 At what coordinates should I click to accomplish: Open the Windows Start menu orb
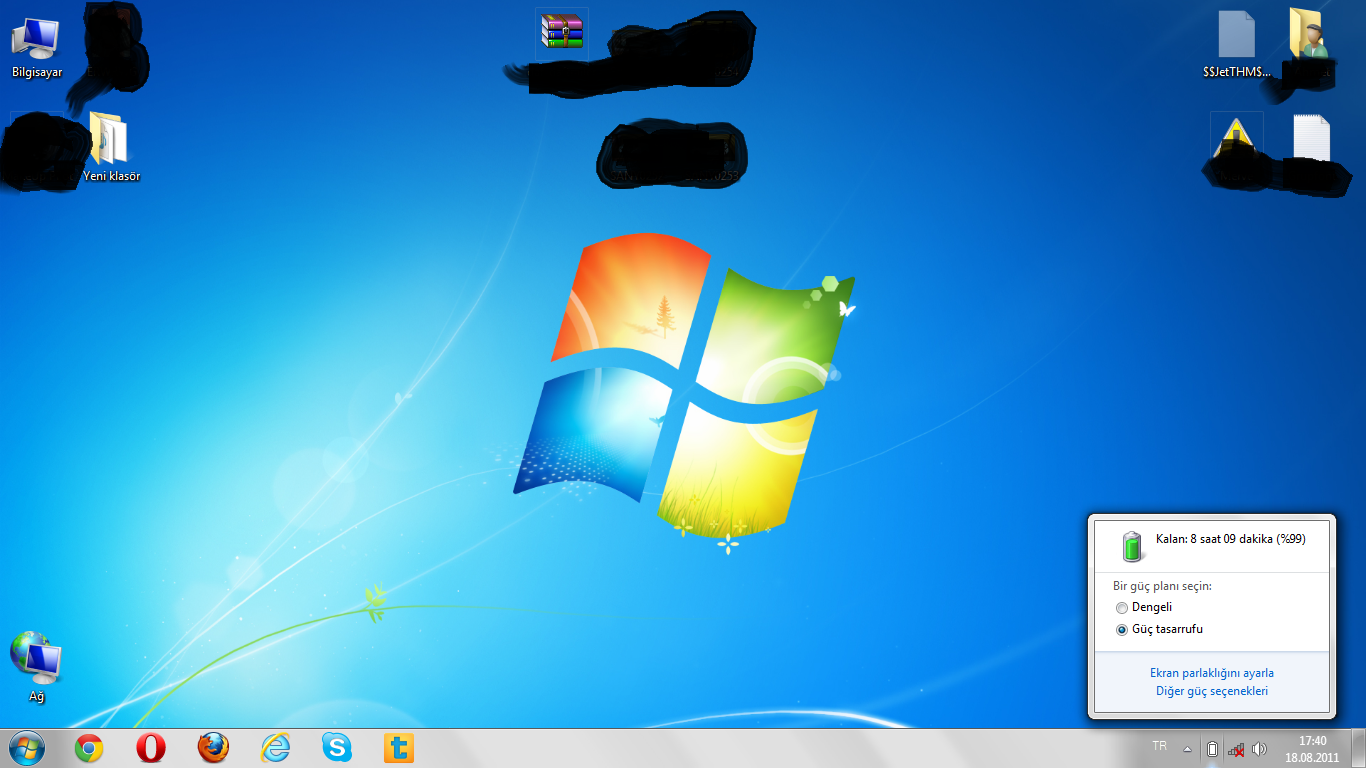[26, 747]
